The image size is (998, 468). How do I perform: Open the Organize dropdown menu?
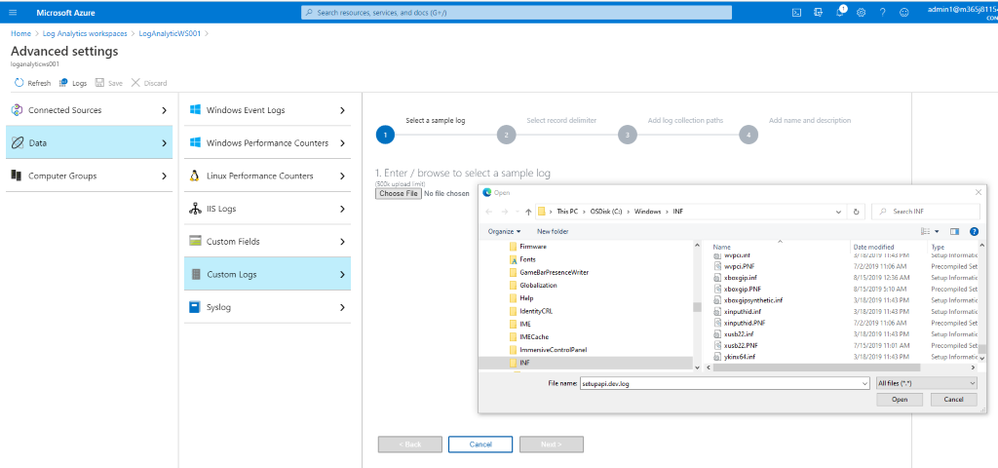(504, 232)
